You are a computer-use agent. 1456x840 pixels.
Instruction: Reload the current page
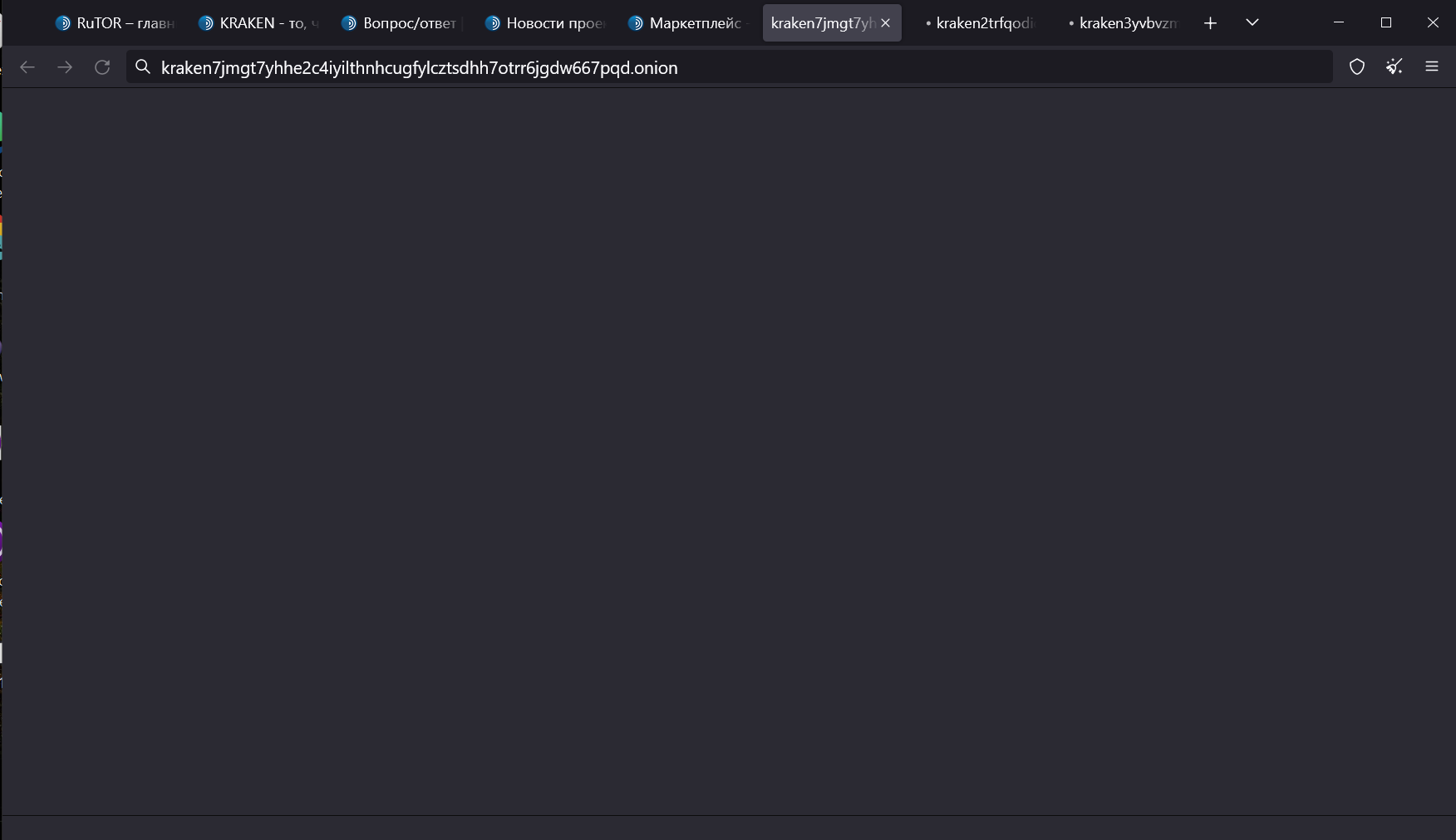(102, 67)
